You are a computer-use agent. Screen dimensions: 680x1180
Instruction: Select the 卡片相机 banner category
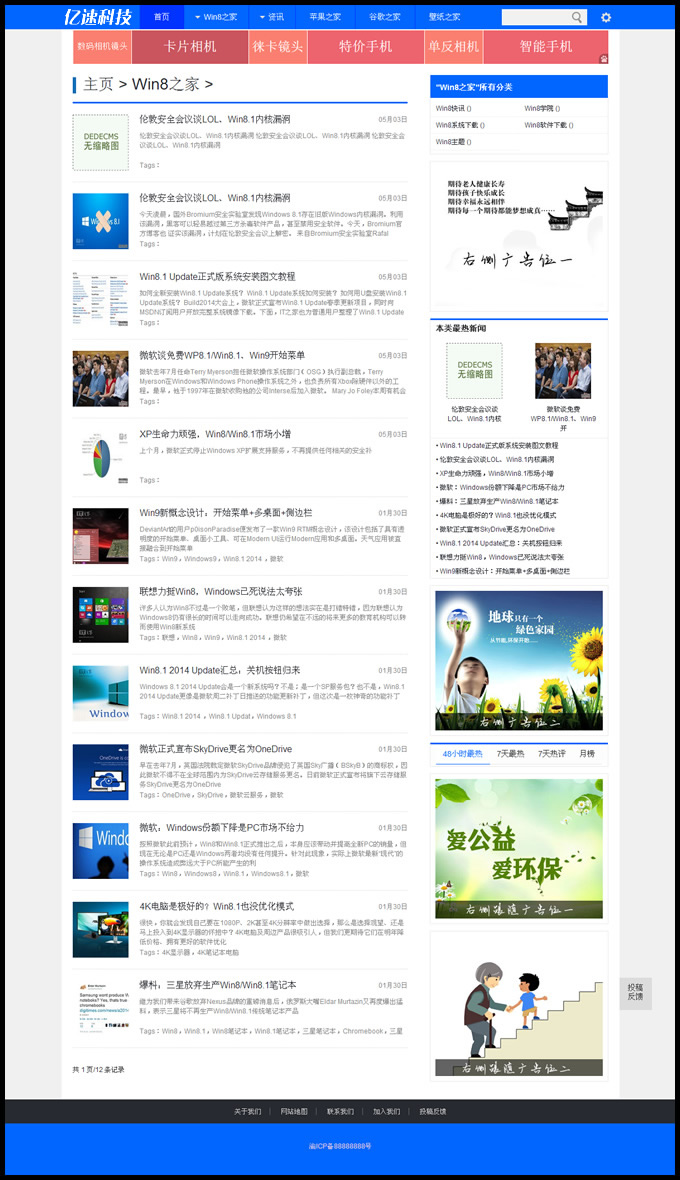pyautogui.click(x=190, y=47)
